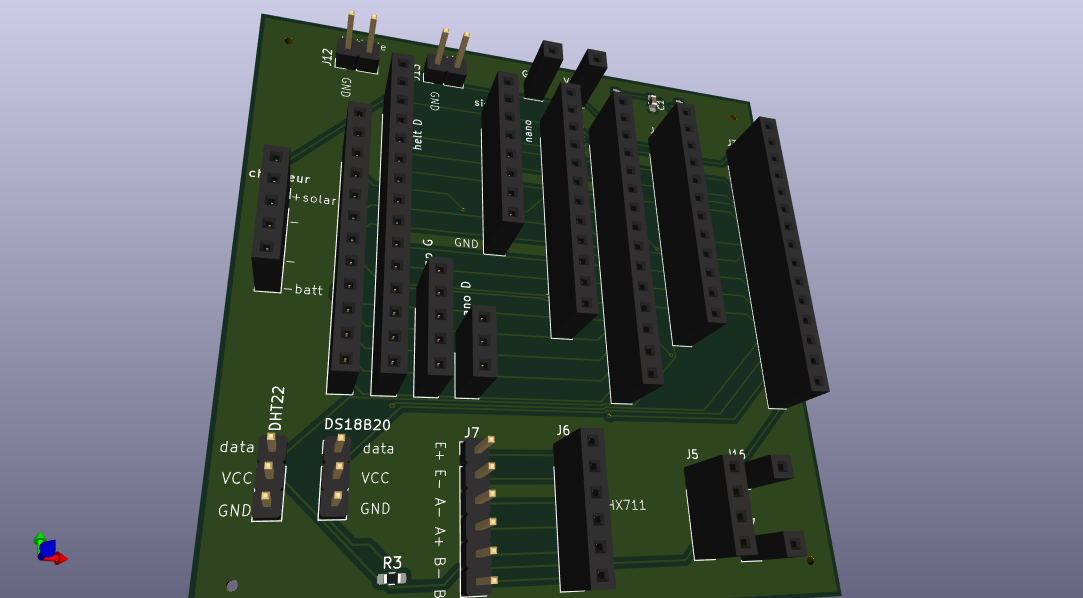Click the bottom-right corner mounting hole

[810, 560]
